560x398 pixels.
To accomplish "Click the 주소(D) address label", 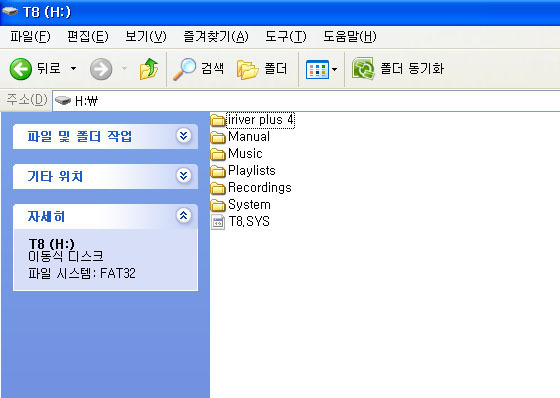I will pos(27,99).
